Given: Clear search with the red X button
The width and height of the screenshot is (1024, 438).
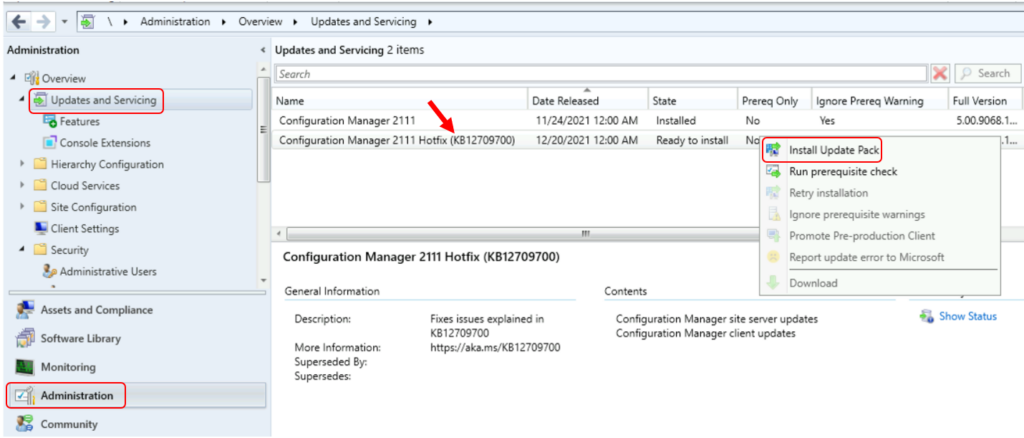Looking at the screenshot, I should click(940, 74).
